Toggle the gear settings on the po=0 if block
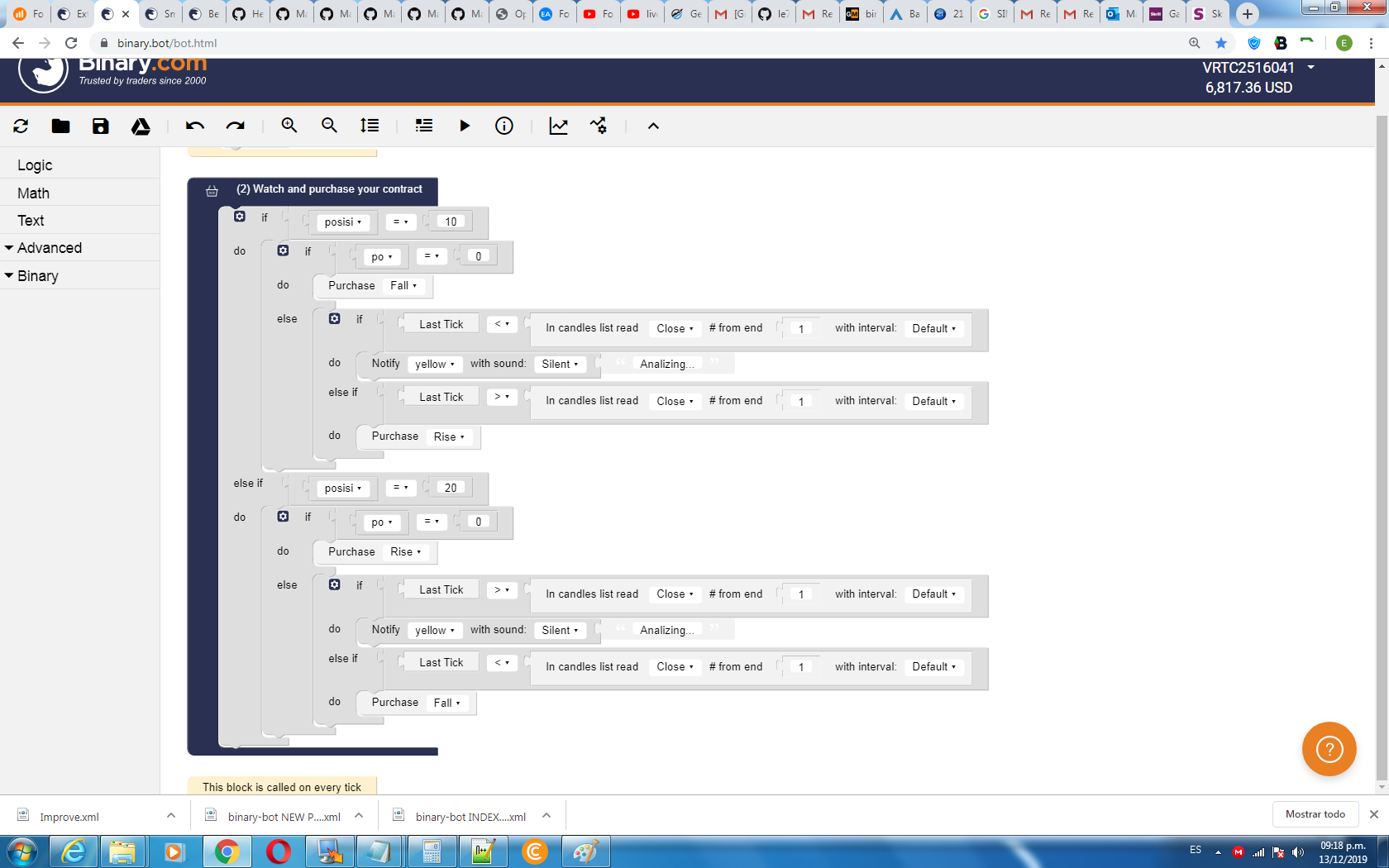The width and height of the screenshot is (1389, 868). 284,250
